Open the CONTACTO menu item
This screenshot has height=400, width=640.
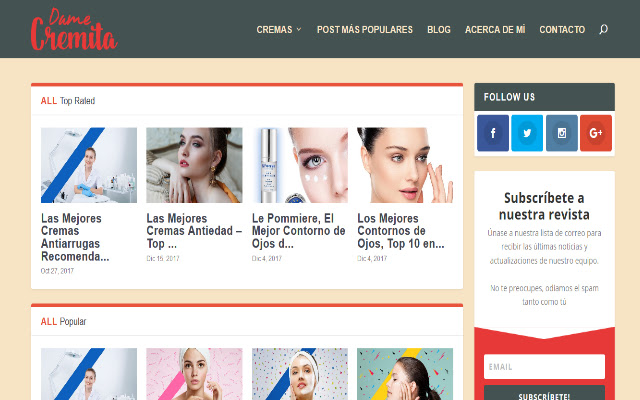pyautogui.click(x=562, y=30)
